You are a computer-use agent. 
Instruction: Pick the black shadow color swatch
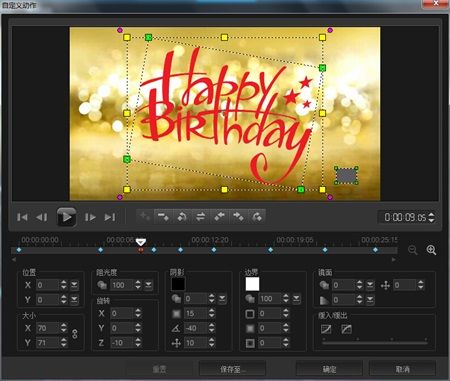178,284
